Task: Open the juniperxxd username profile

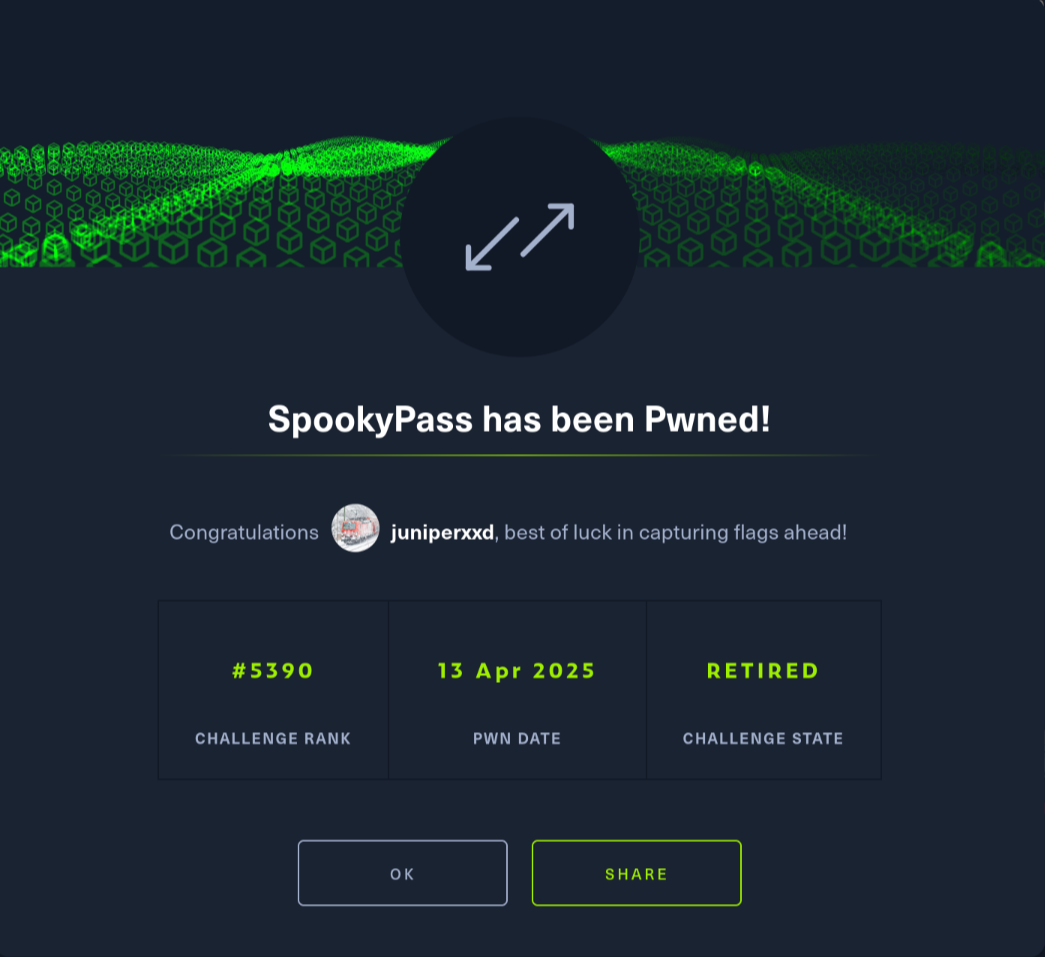Action: 443,532
